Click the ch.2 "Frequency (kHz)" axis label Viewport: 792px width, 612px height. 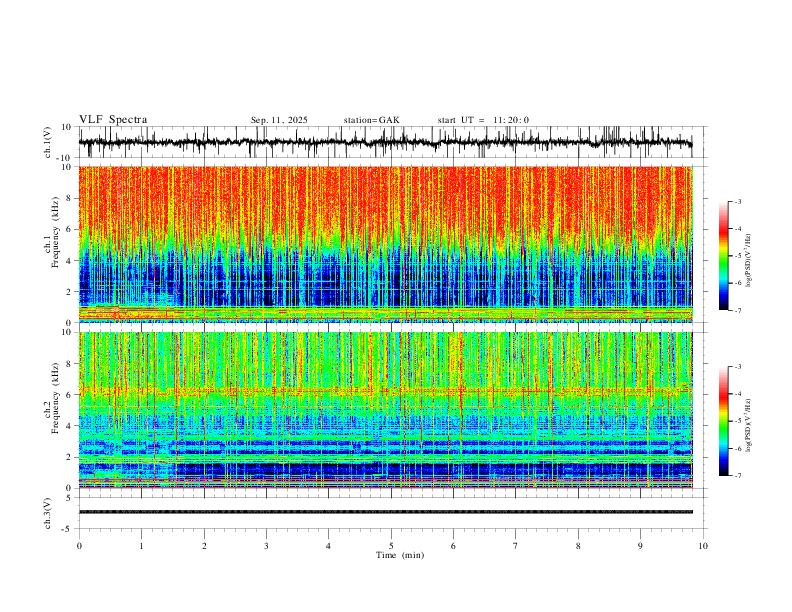pyautogui.click(x=55, y=398)
